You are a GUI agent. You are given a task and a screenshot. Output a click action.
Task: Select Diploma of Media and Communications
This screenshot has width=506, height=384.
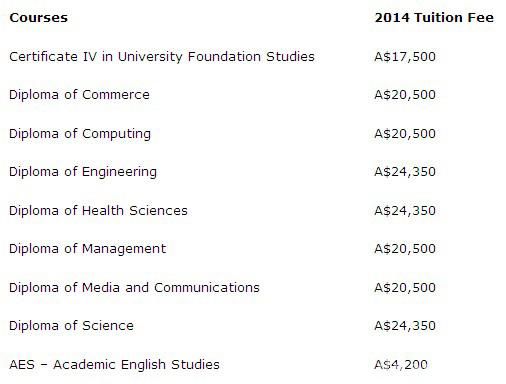(x=134, y=288)
